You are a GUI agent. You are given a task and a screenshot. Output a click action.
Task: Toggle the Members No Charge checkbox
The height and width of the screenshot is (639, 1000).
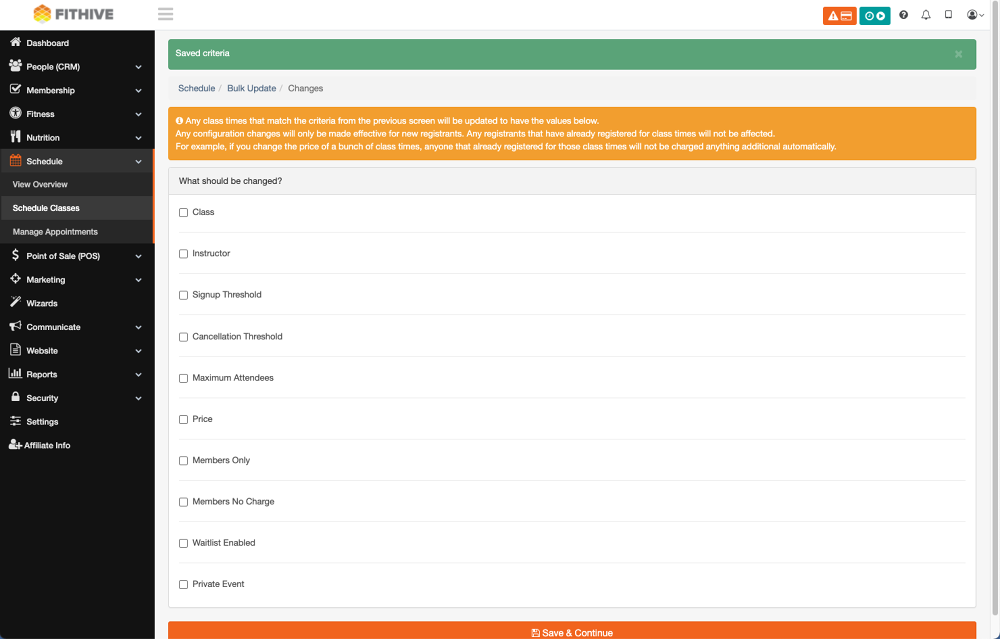tap(183, 502)
